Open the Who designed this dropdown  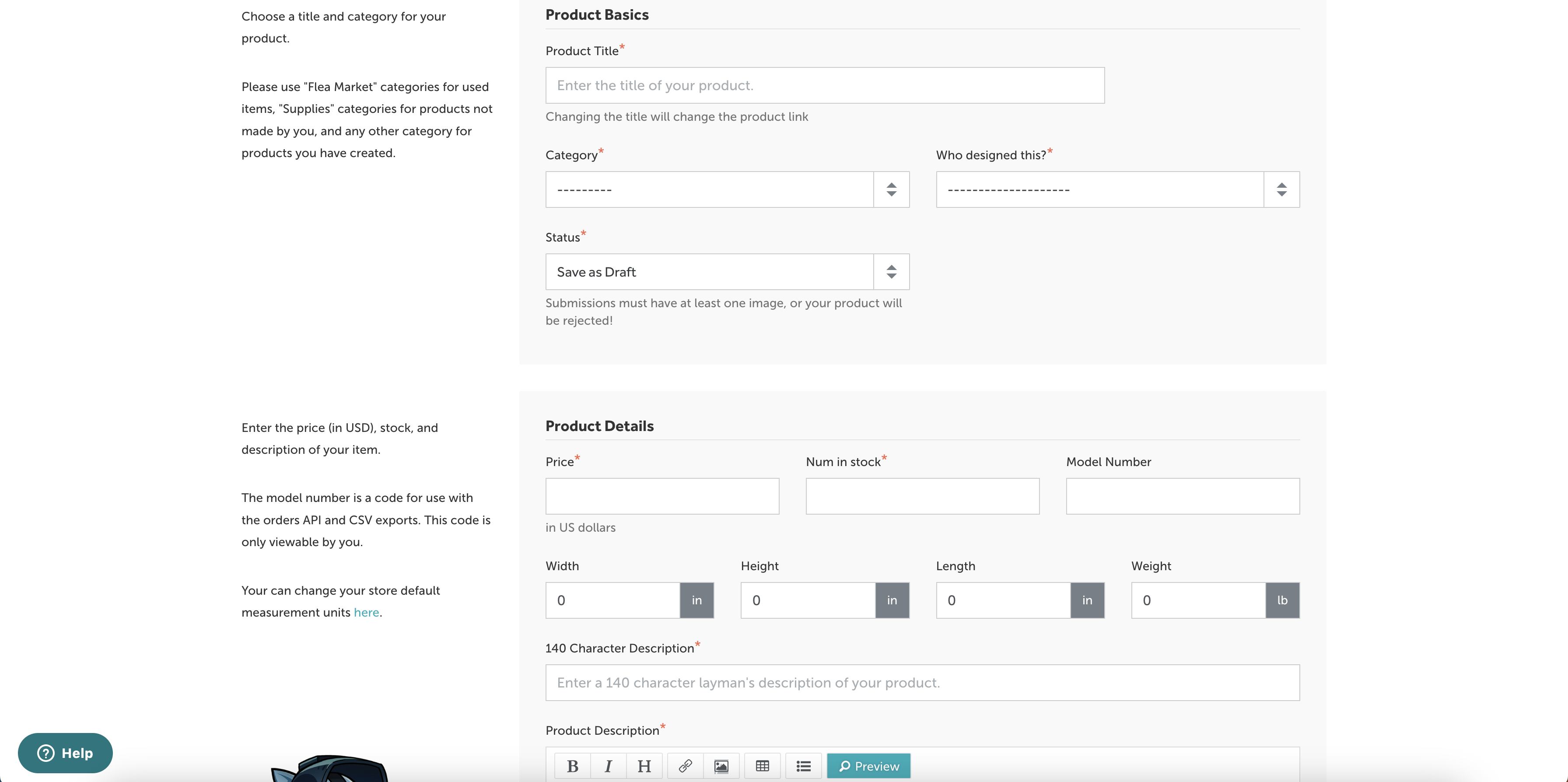1117,189
